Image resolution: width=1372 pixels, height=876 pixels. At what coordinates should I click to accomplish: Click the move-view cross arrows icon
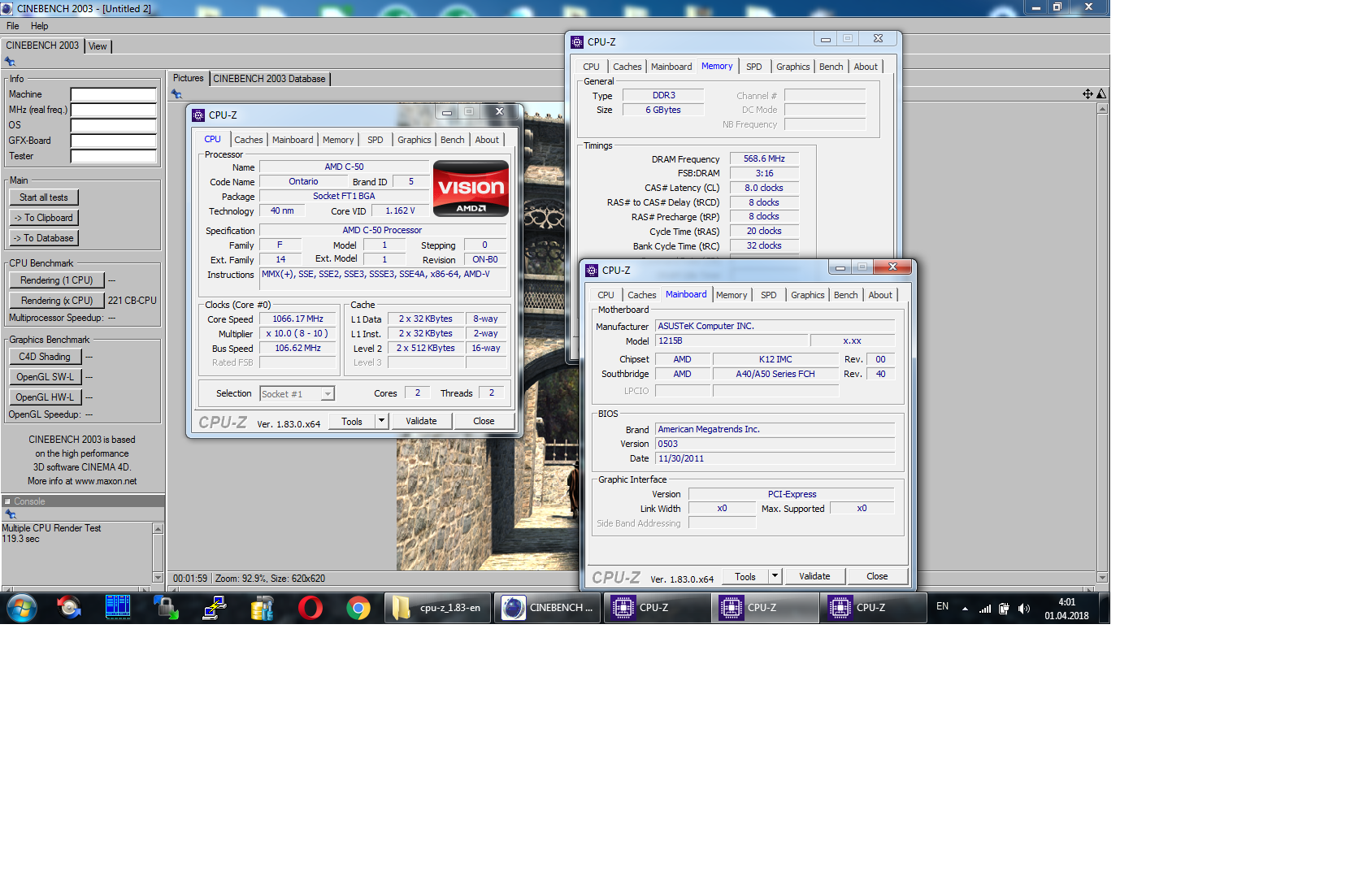[1088, 94]
